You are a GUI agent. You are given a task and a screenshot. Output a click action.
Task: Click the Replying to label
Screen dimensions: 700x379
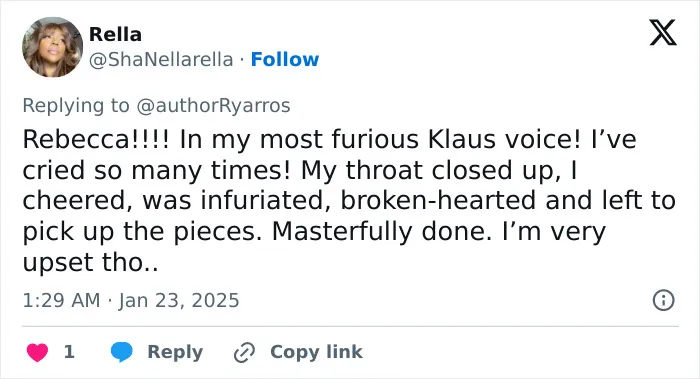pyautogui.click(x=76, y=106)
